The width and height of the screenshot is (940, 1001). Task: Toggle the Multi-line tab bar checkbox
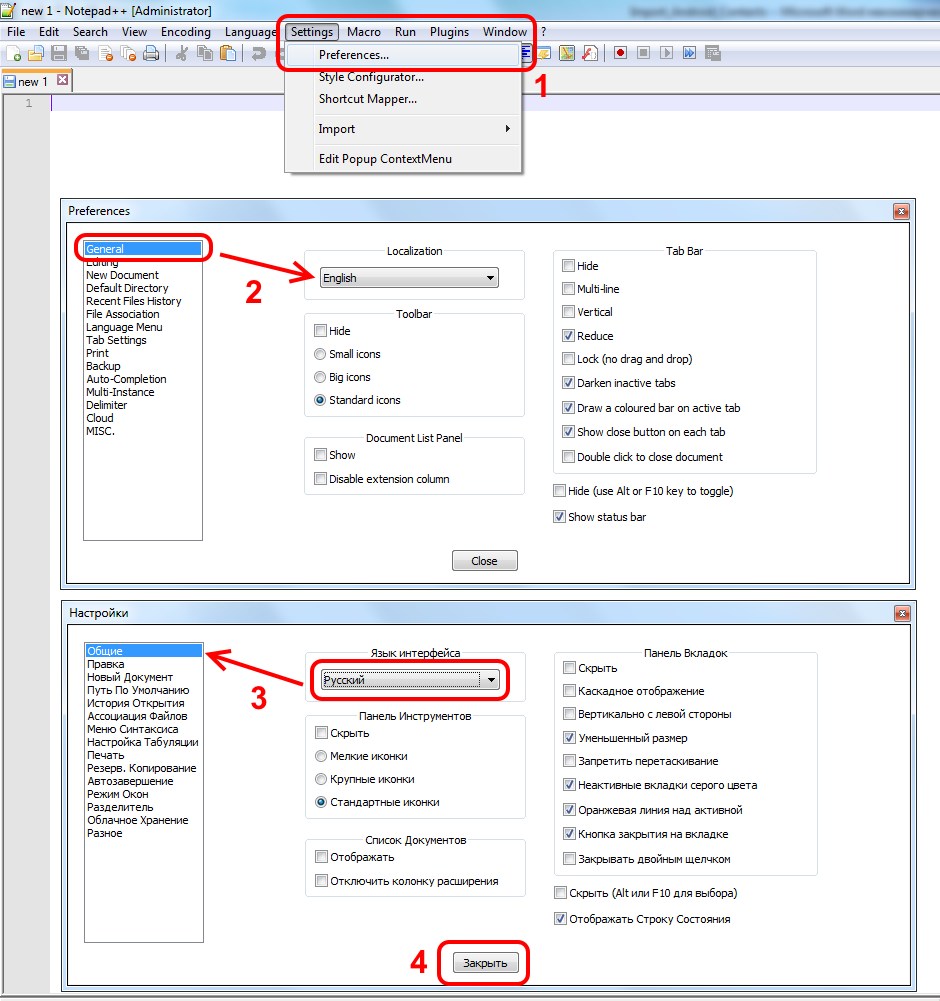point(568,289)
